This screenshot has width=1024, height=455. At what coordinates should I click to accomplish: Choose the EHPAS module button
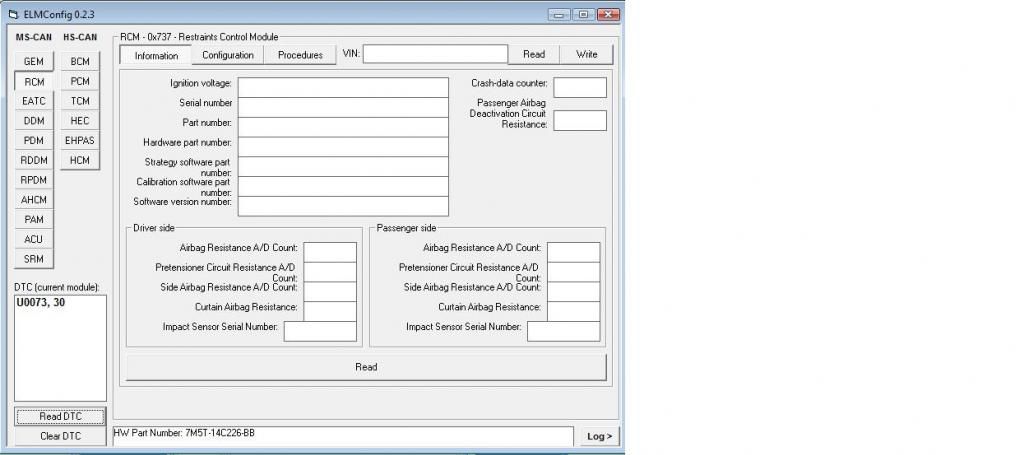(x=80, y=141)
